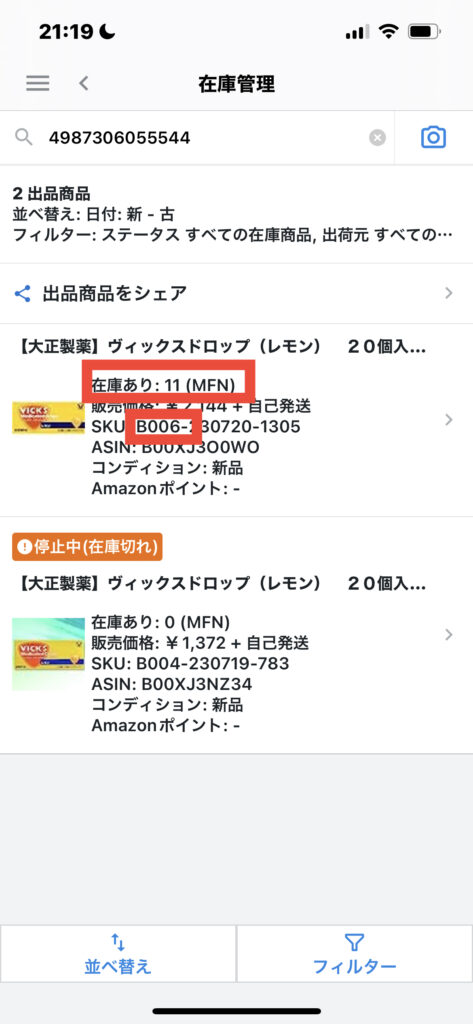Select the 並べ替え bottom tab
The image size is (473, 1024).
[x=118, y=953]
